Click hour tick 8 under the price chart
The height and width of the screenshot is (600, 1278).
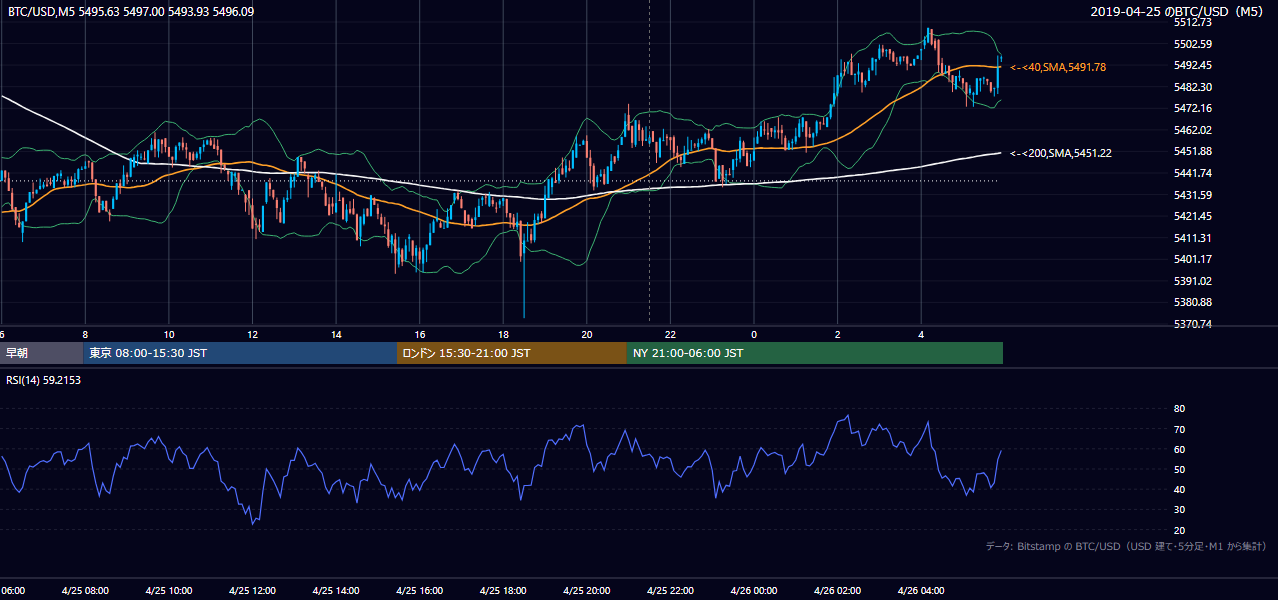click(x=85, y=334)
